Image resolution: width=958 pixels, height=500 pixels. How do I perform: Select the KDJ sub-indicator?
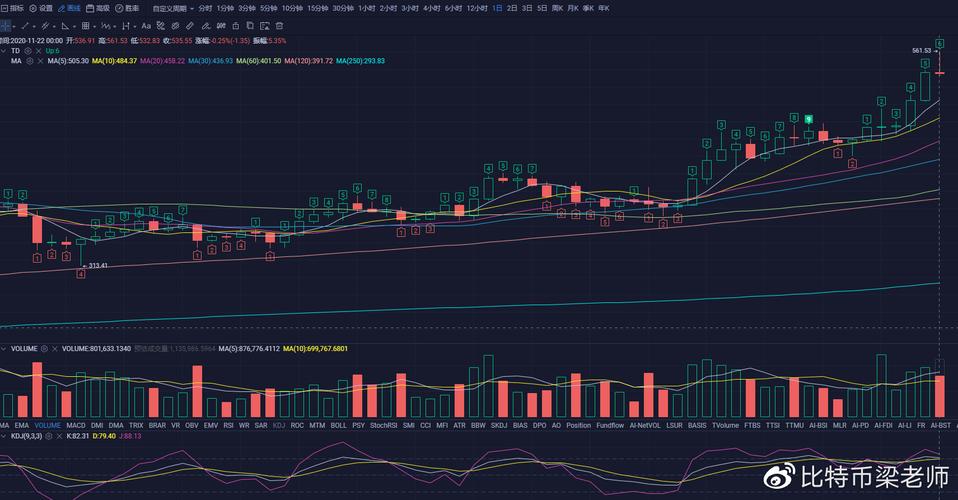(279, 425)
